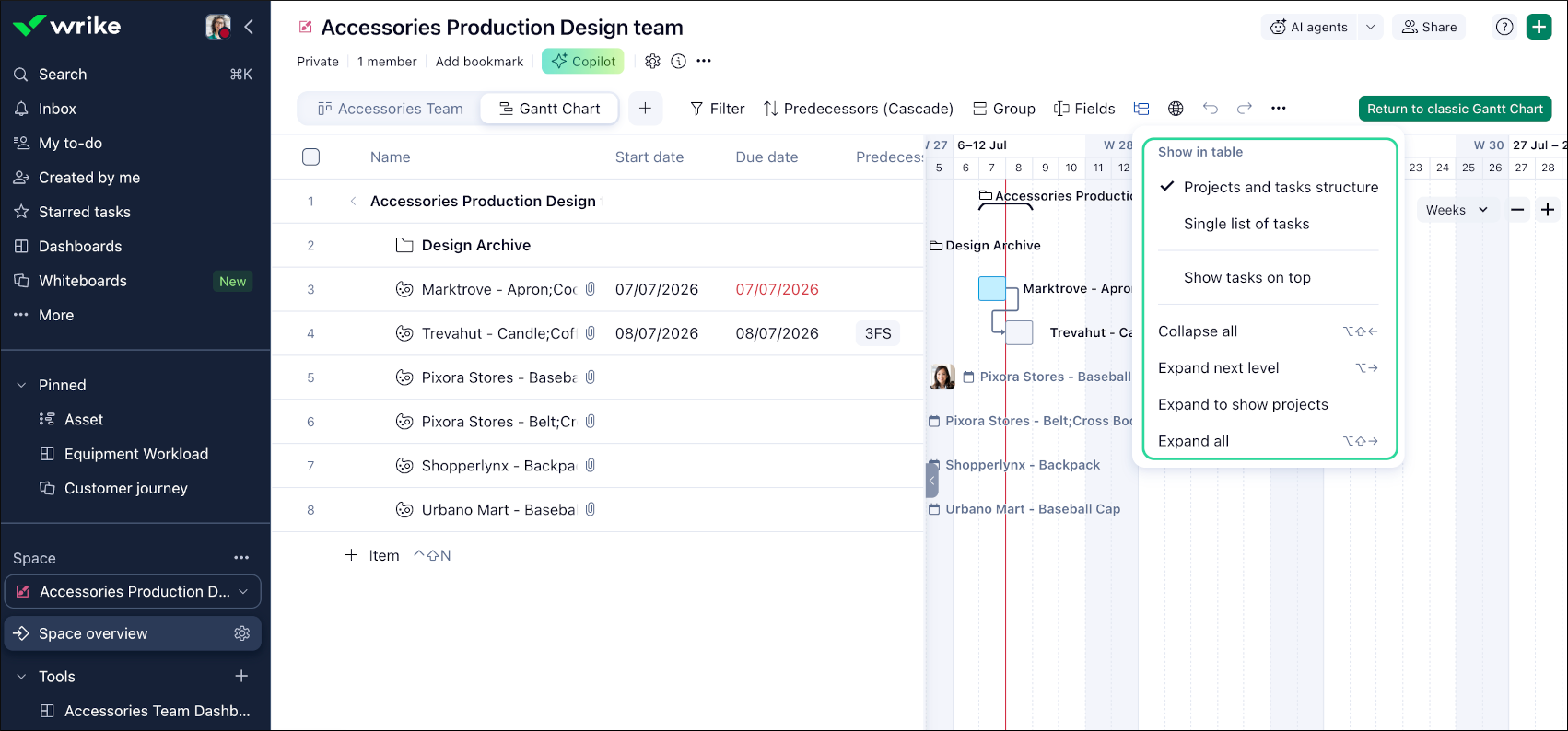Open the info icon near Copilot
Viewport: 1568px width, 731px height.
point(679,62)
